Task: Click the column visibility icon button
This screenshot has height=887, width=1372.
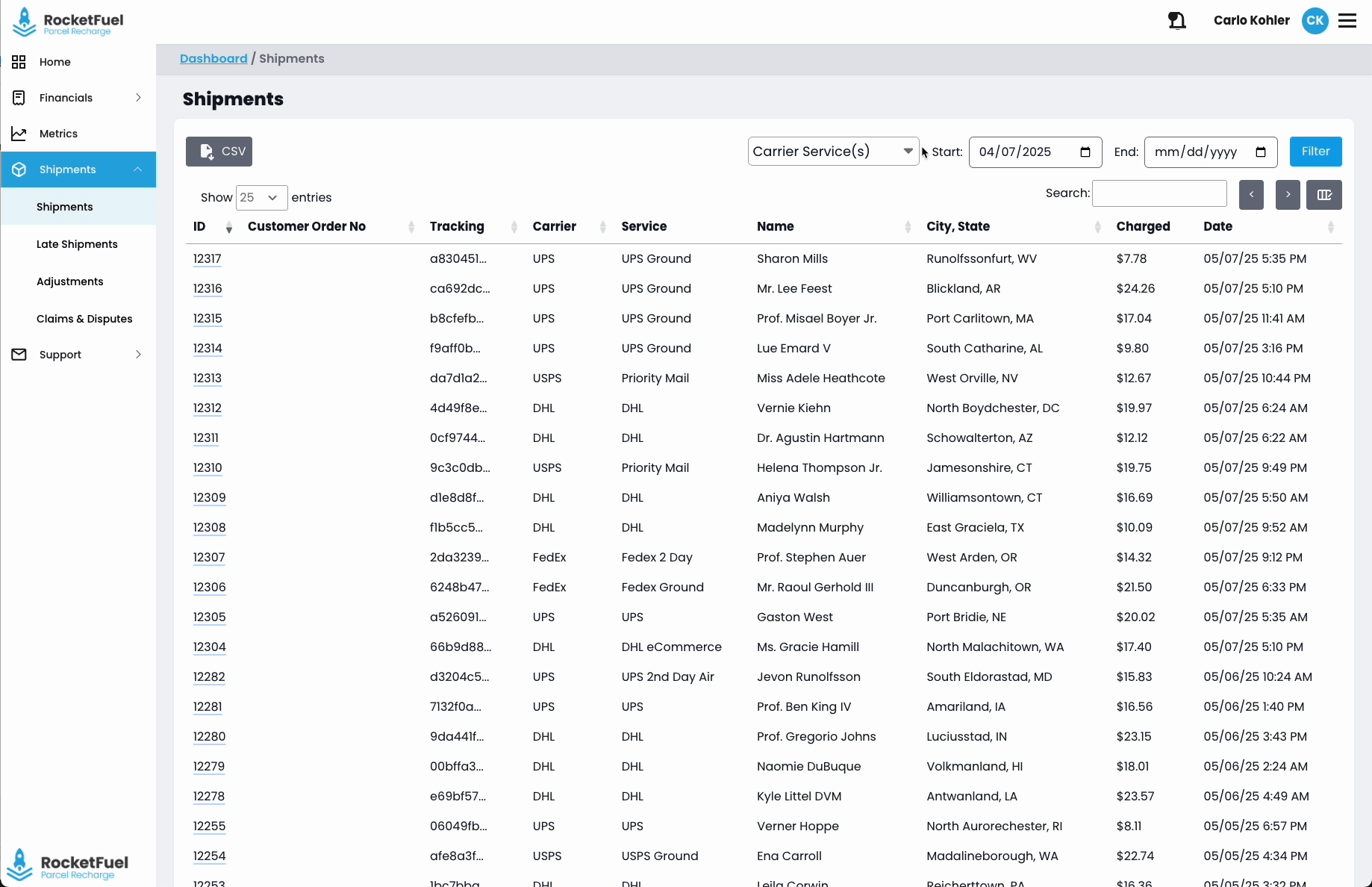Action: tap(1323, 195)
